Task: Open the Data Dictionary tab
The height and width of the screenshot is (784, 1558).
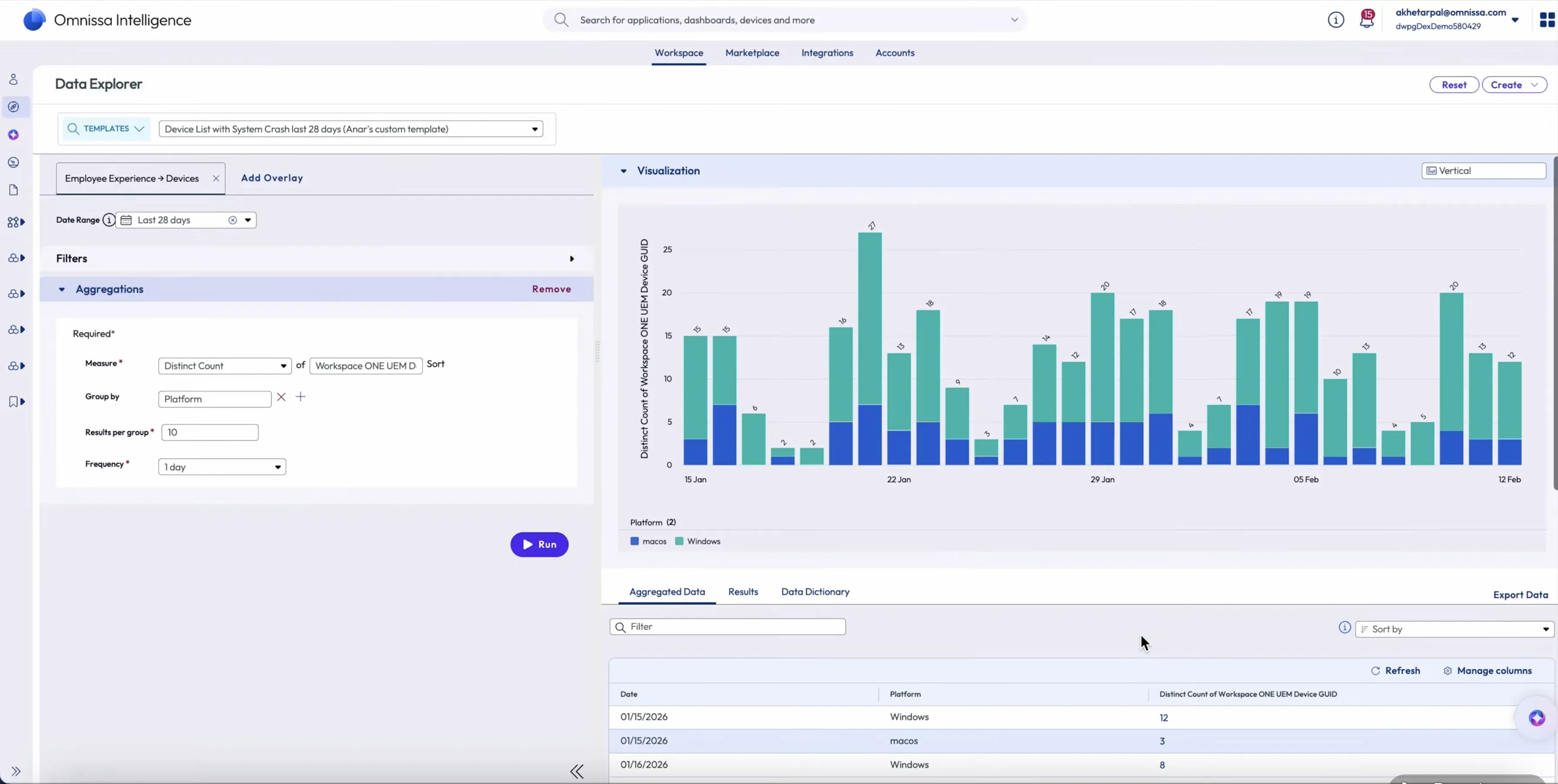Action: [x=815, y=592]
